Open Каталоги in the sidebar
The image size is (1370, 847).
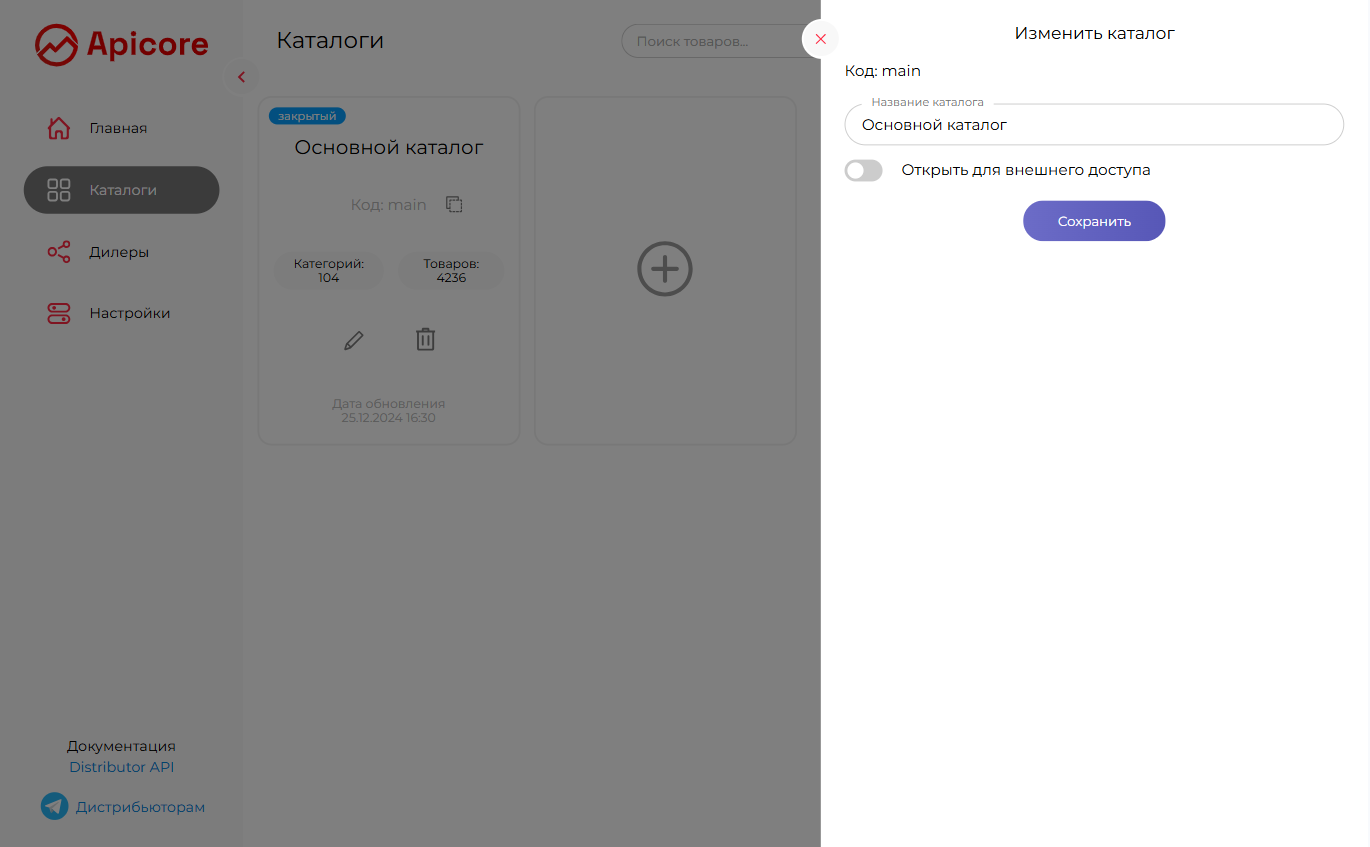(121, 190)
